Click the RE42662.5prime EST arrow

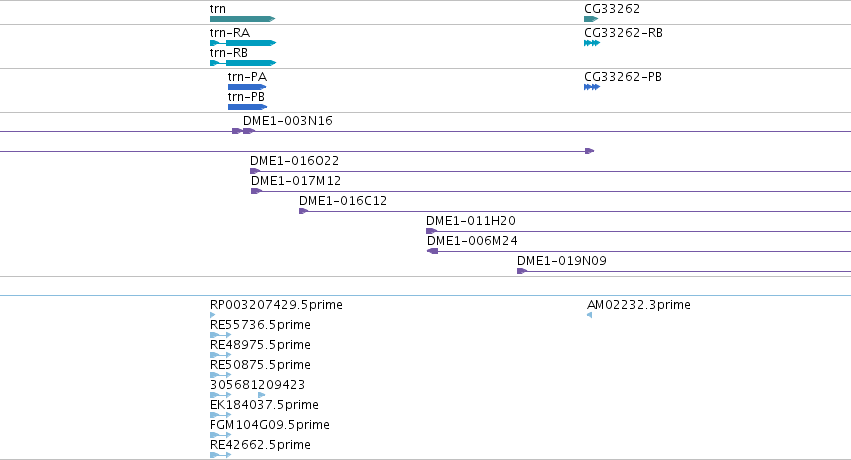point(220,455)
